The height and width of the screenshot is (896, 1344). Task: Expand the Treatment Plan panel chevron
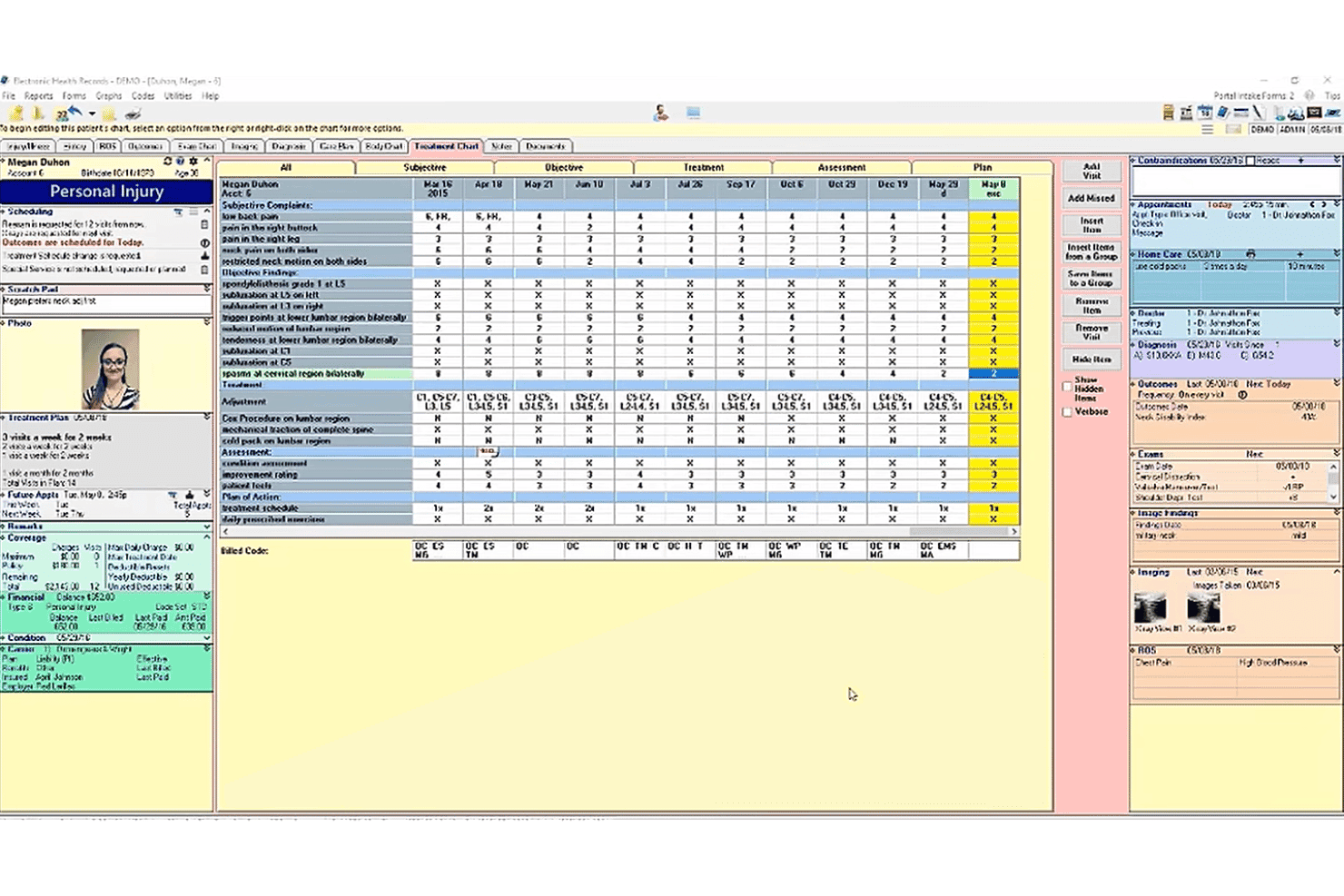tap(207, 418)
